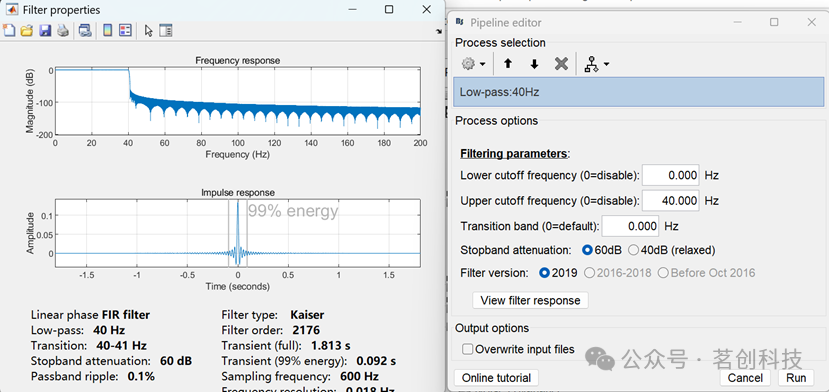Insert Colorbar using the gradient icon
The width and height of the screenshot is (829, 392).
click(107, 31)
